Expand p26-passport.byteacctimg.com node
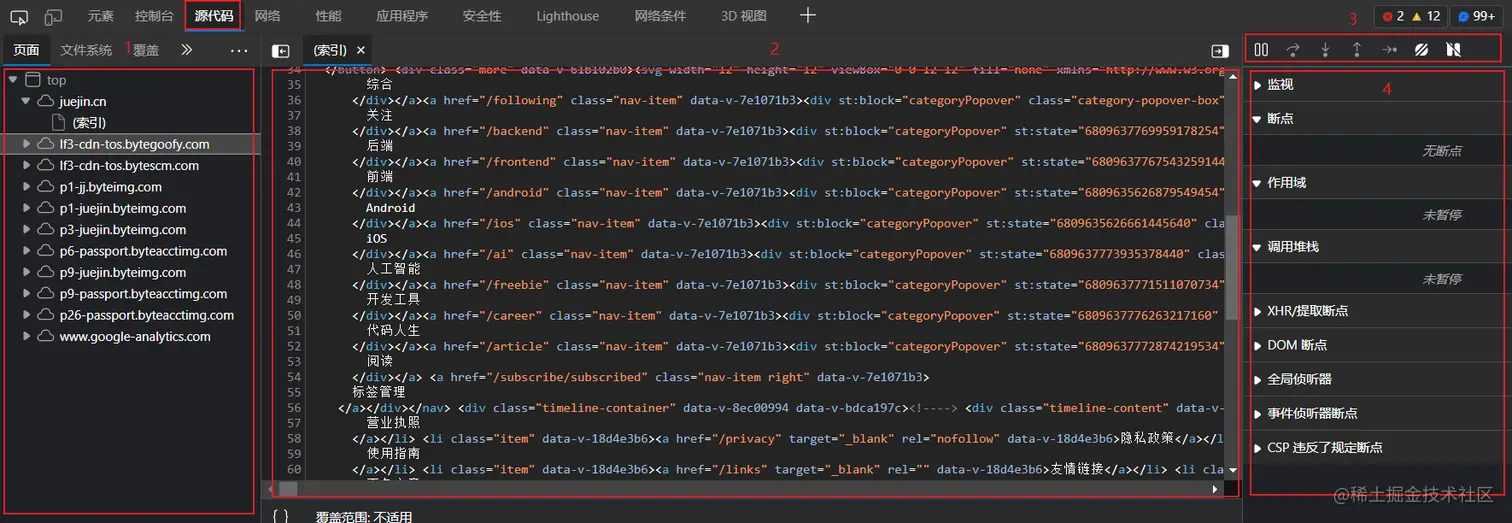1512x523 pixels. (x=27, y=315)
